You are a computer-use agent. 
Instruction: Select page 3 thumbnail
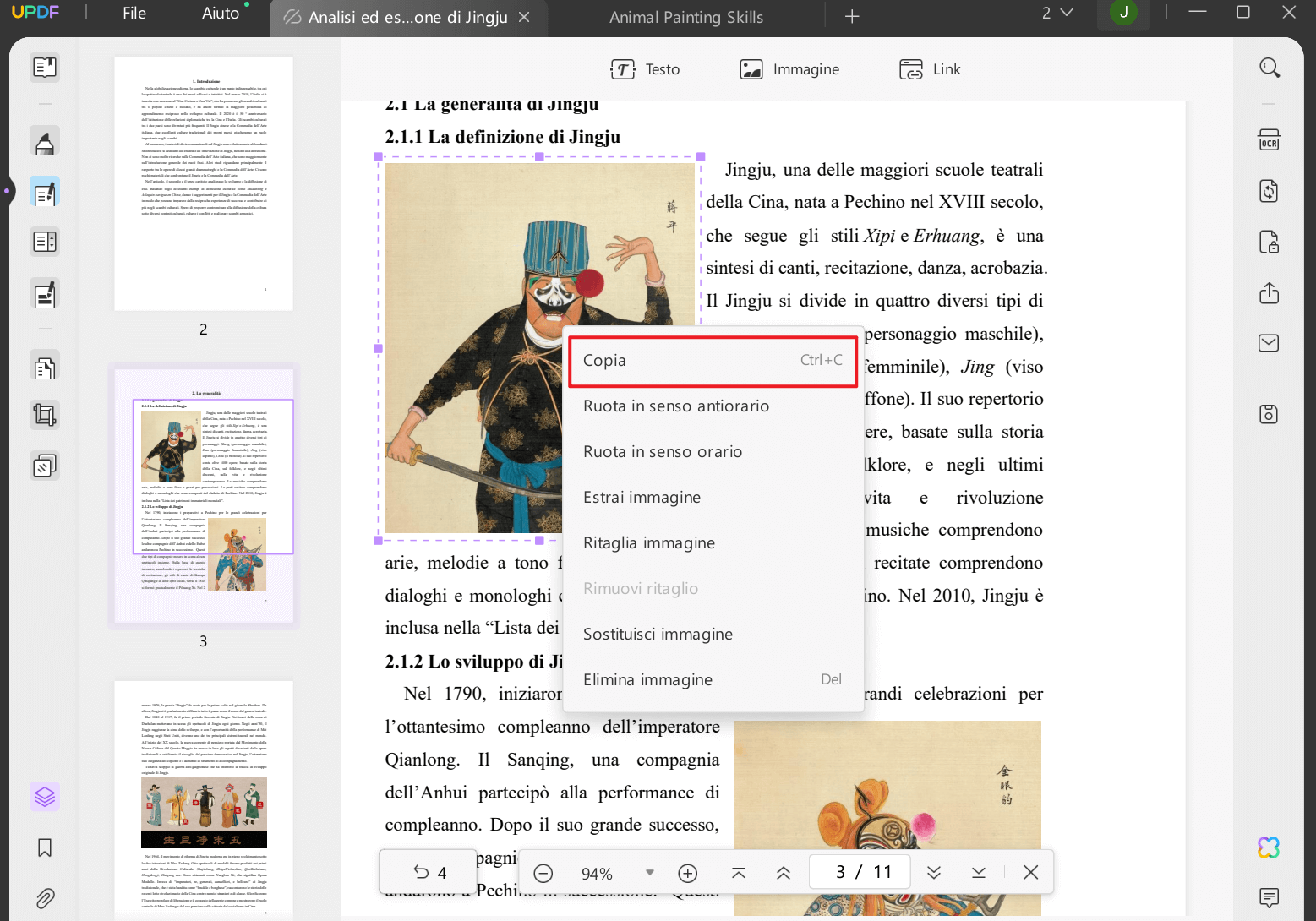pyautogui.click(x=204, y=496)
